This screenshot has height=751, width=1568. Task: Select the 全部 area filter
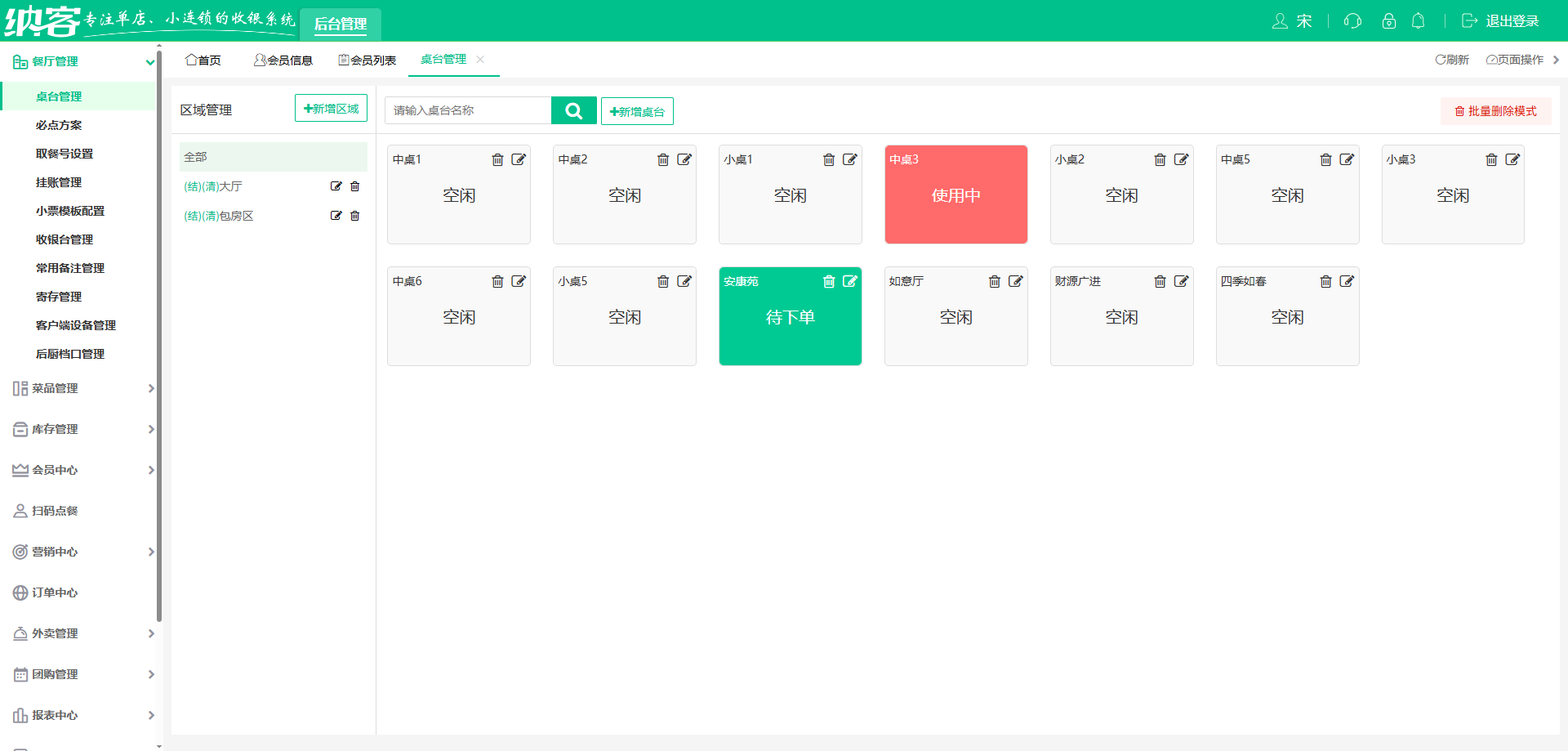tap(274, 157)
